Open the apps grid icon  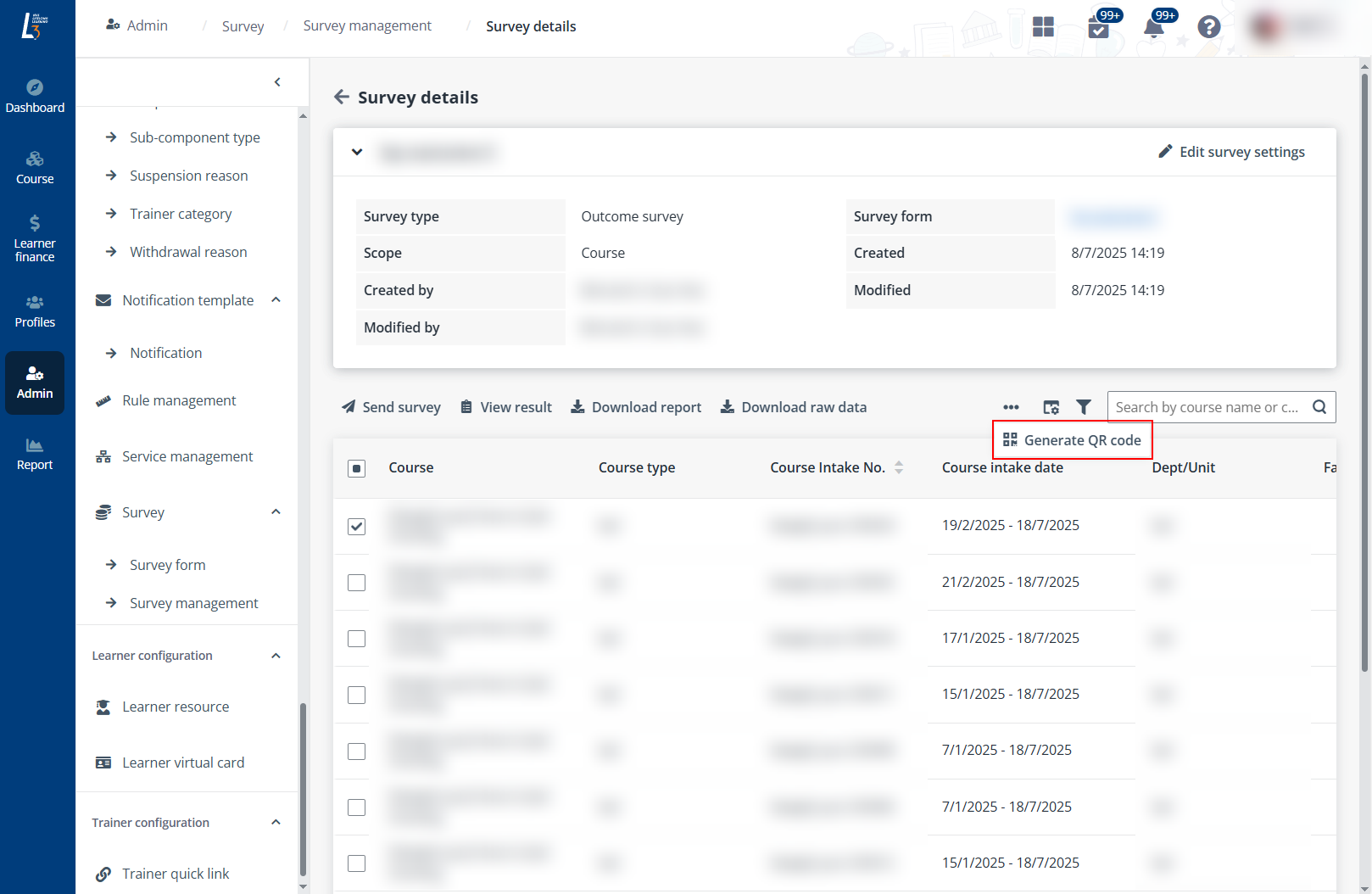1043,27
